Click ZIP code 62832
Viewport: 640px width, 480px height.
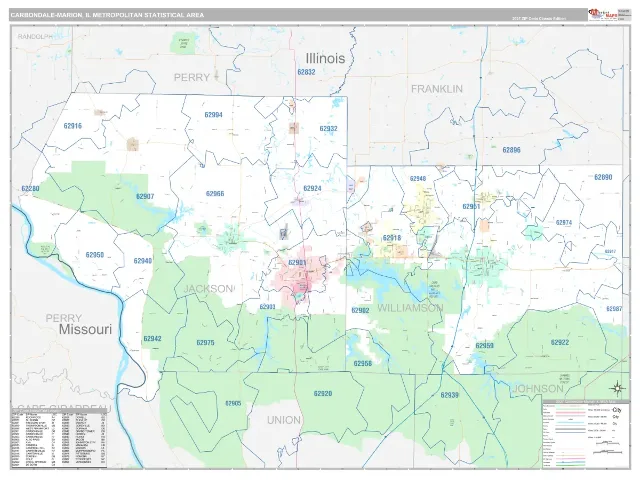click(306, 72)
